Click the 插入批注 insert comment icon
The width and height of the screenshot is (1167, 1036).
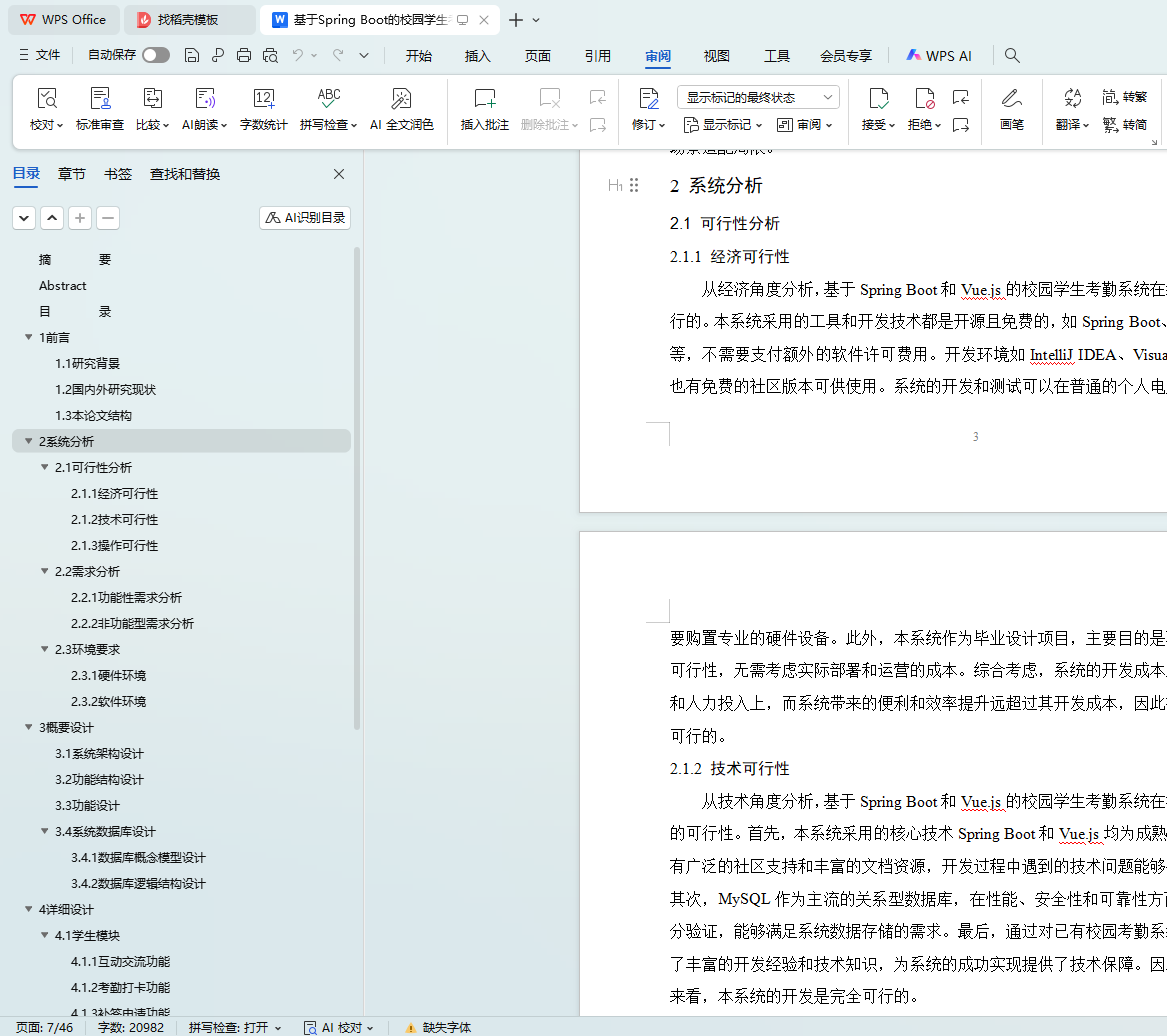(x=485, y=99)
